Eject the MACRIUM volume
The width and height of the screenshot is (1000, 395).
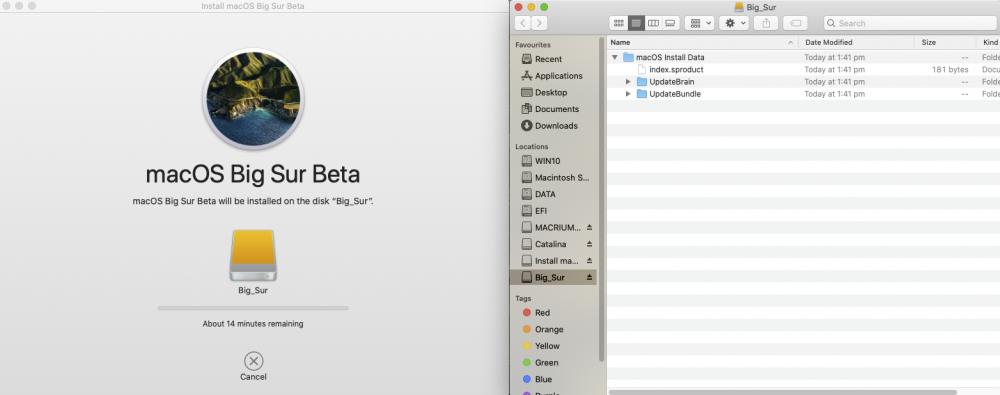pos(589,227)
